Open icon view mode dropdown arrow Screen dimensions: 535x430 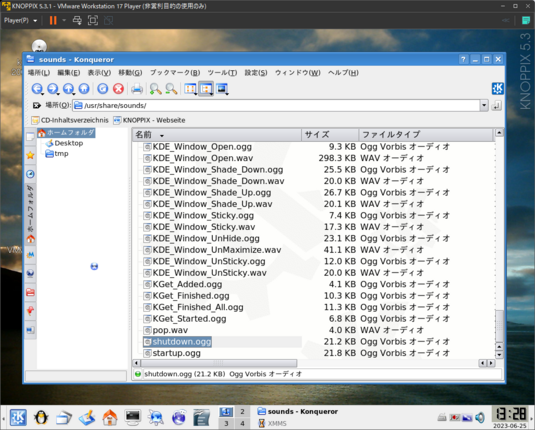(x=196, y=94)
